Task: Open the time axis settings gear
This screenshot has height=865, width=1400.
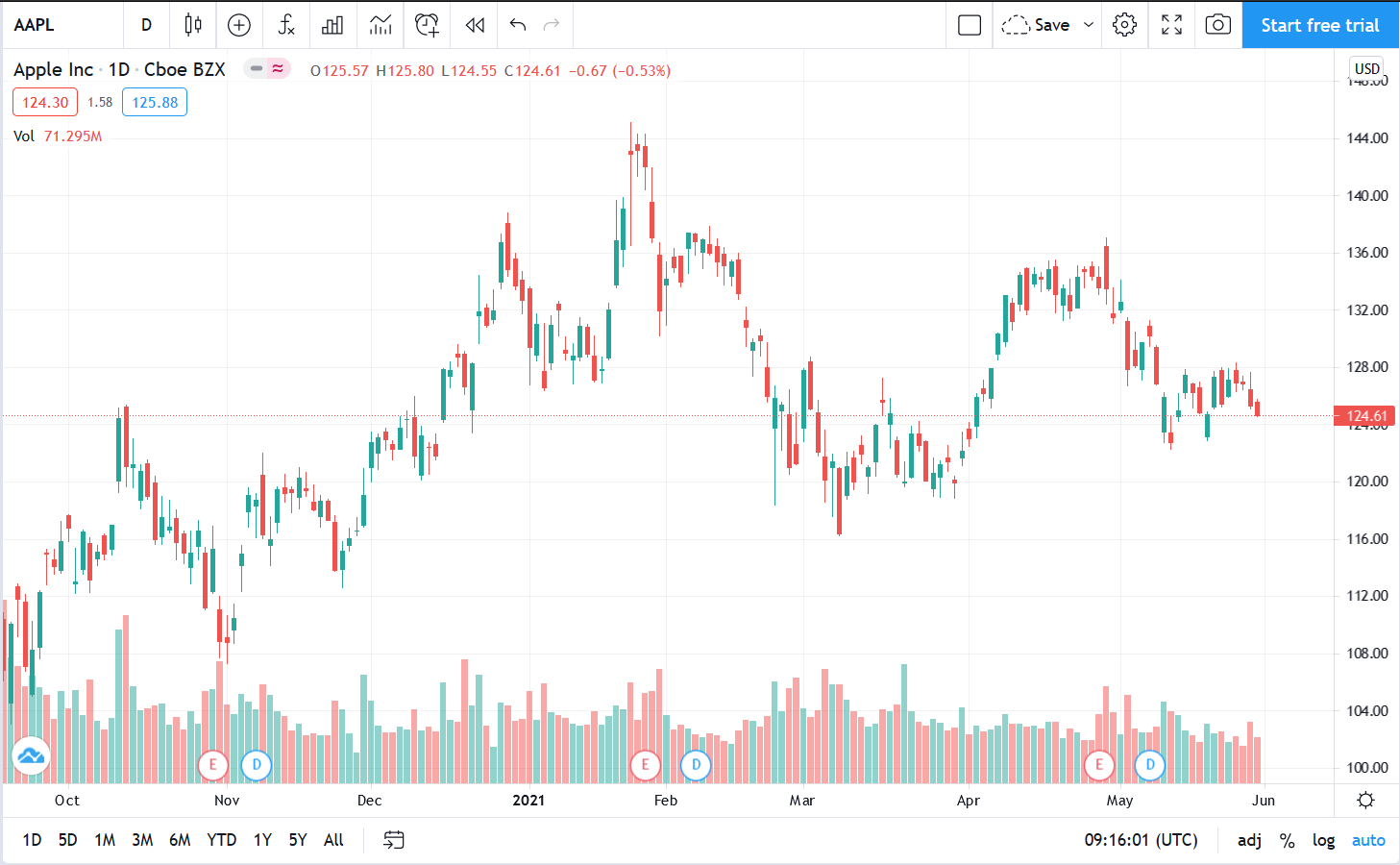Action: (x=1365, y=800)
